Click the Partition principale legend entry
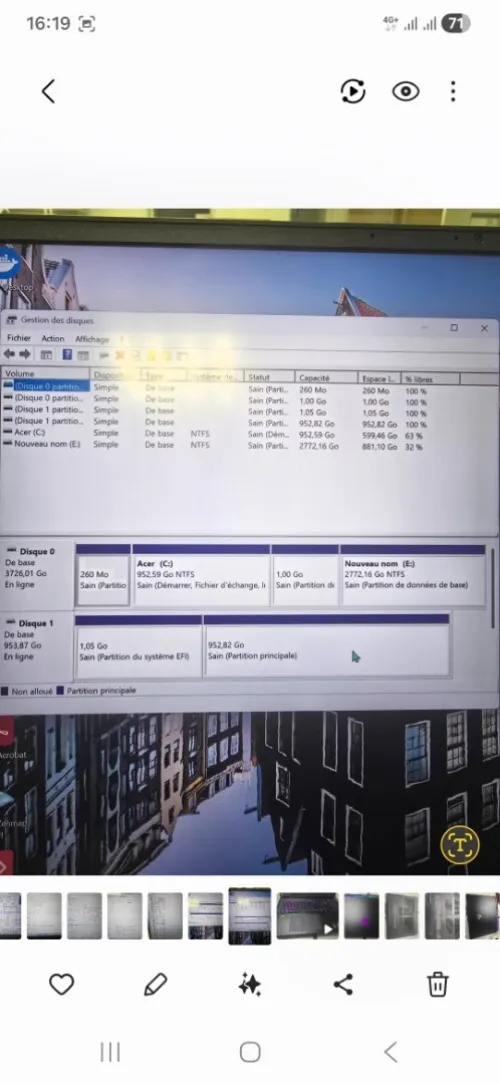 [x=96, y=691]
